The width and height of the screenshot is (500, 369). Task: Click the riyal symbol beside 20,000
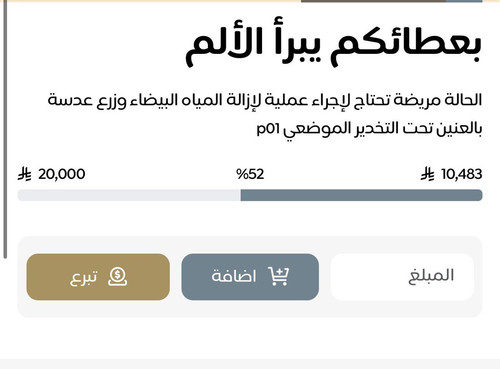[25, 174]
